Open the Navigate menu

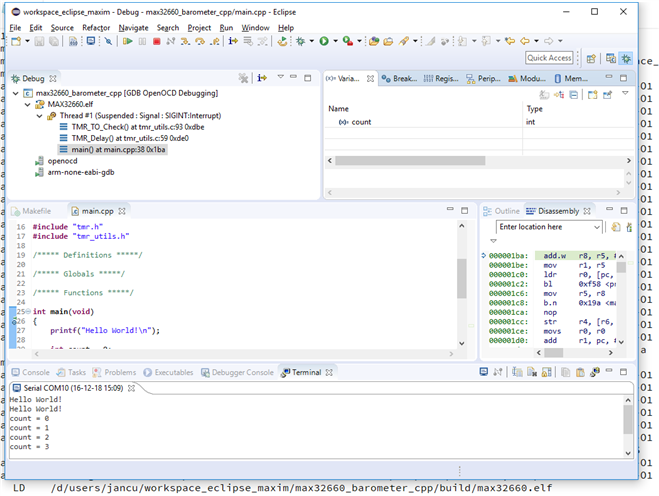(132, 27)
